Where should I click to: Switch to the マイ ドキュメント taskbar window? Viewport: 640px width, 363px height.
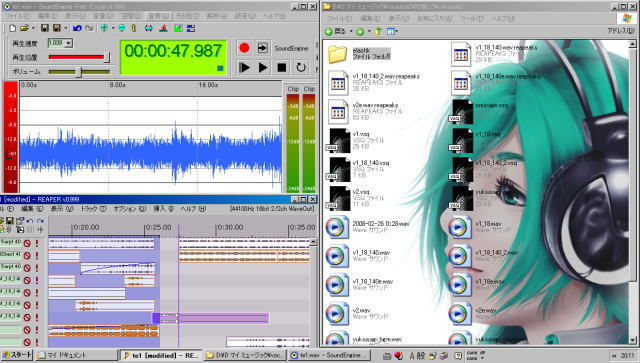click(x=76, y=355)
